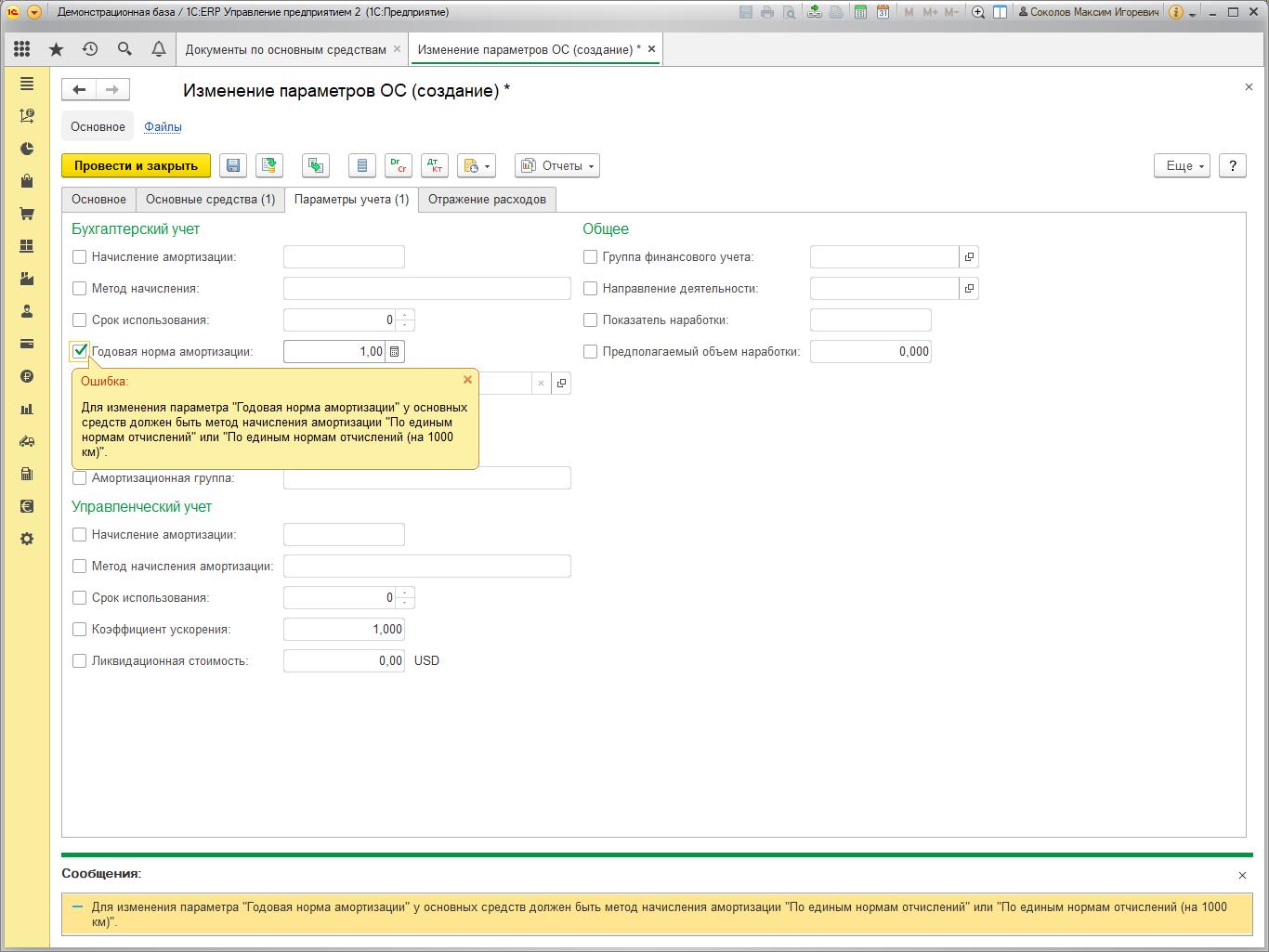1269x952 pixels.
Task: Open the sidebar bar chart section
Action: tap(27, 409)
